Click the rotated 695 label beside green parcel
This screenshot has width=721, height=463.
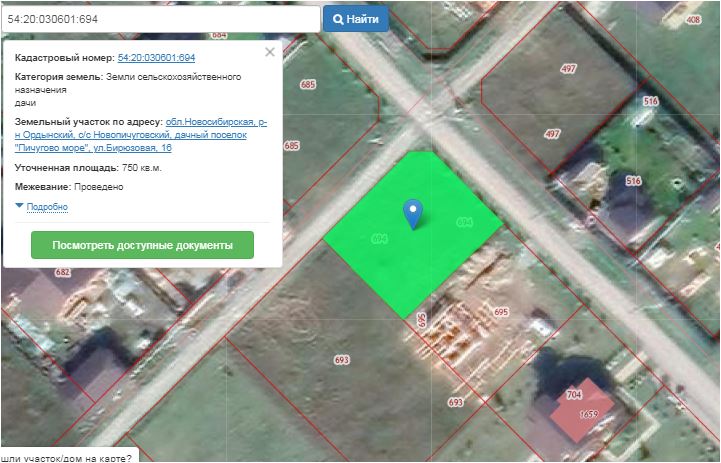pos(422,320)
